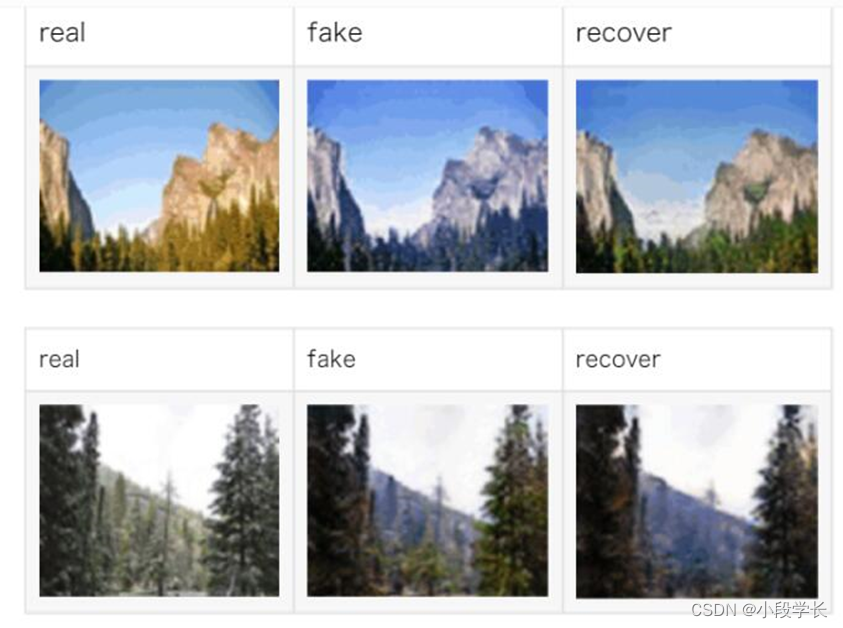Click the 'real' header in the top table
The image size is (843, 628).
[62, 33]
